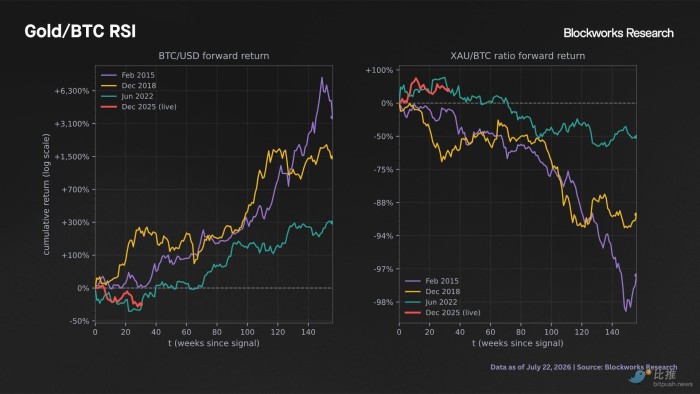Select the red Dec 2025 (live) swatch in right legend

pos(412,312)
